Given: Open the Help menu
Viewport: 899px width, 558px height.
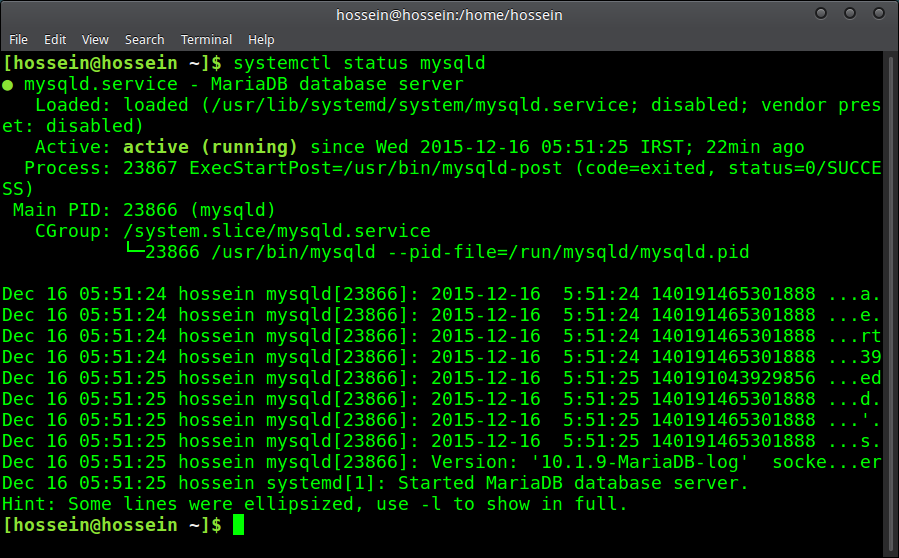Looking at the screenshot, I should 261,40.
